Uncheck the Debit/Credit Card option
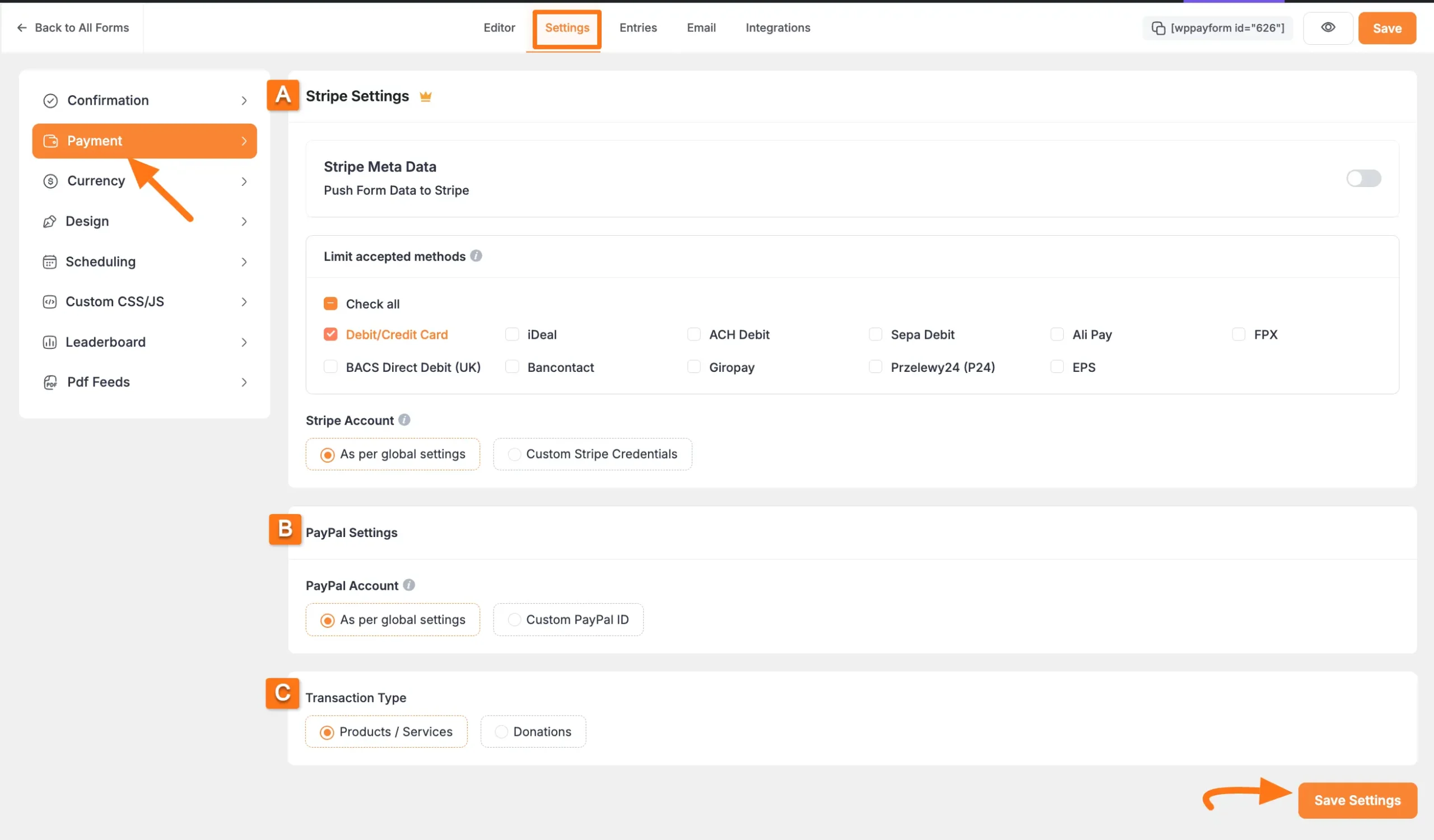Image resolution: width=1434 pixels, height=840 pixels. 330,334
